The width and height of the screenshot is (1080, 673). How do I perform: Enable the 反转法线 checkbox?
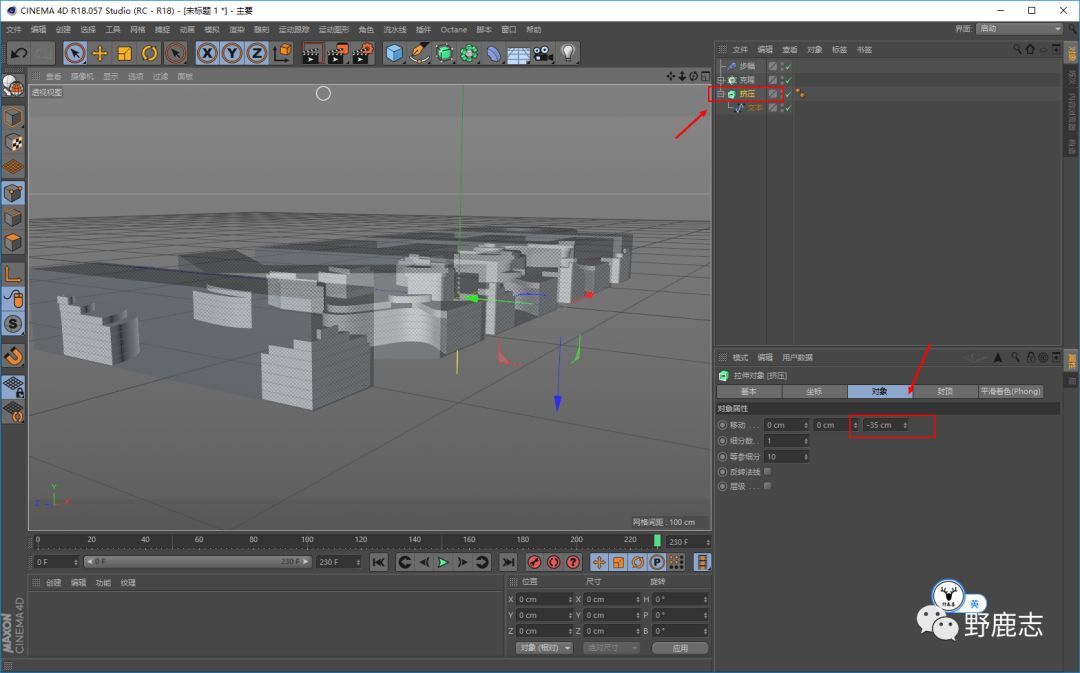point(767,471)
